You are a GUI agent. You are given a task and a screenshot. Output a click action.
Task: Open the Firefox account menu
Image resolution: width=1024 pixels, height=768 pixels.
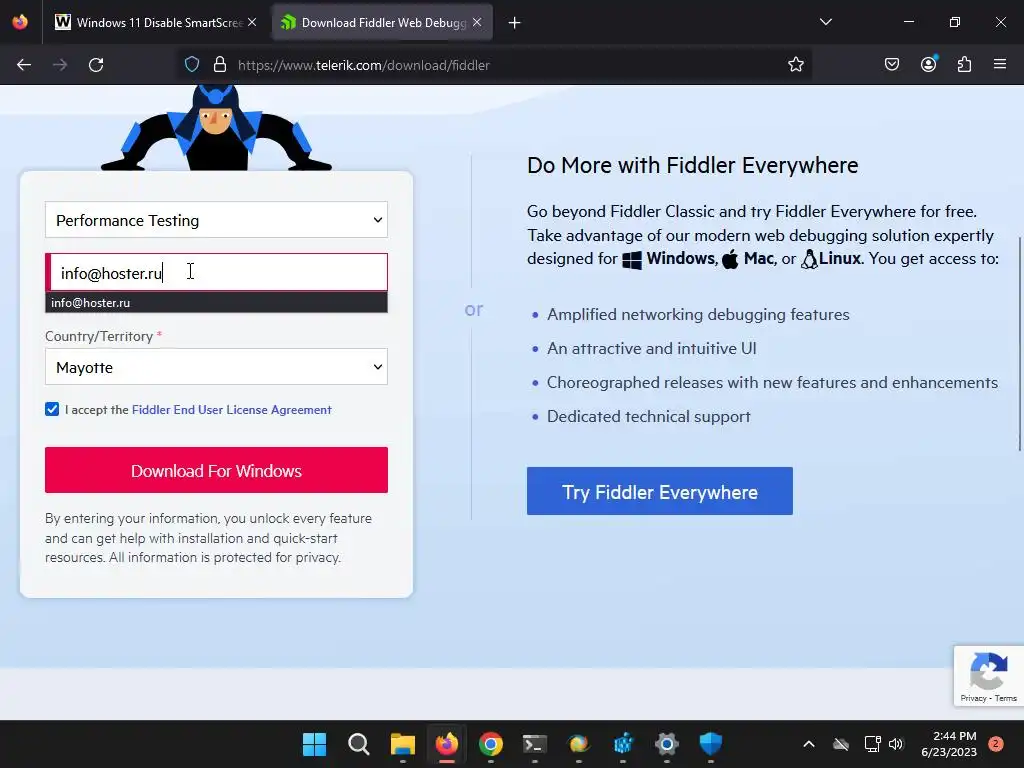click(x=929, y=65)
